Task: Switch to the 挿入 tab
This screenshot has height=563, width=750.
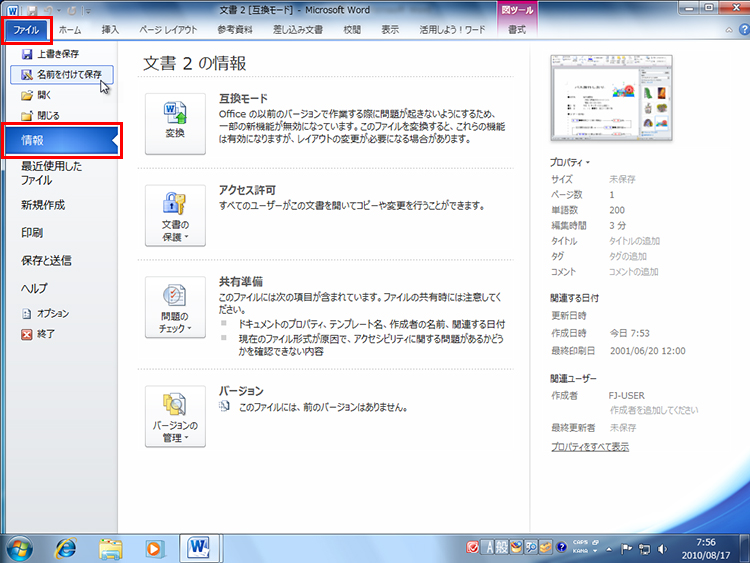Action: 110,30
